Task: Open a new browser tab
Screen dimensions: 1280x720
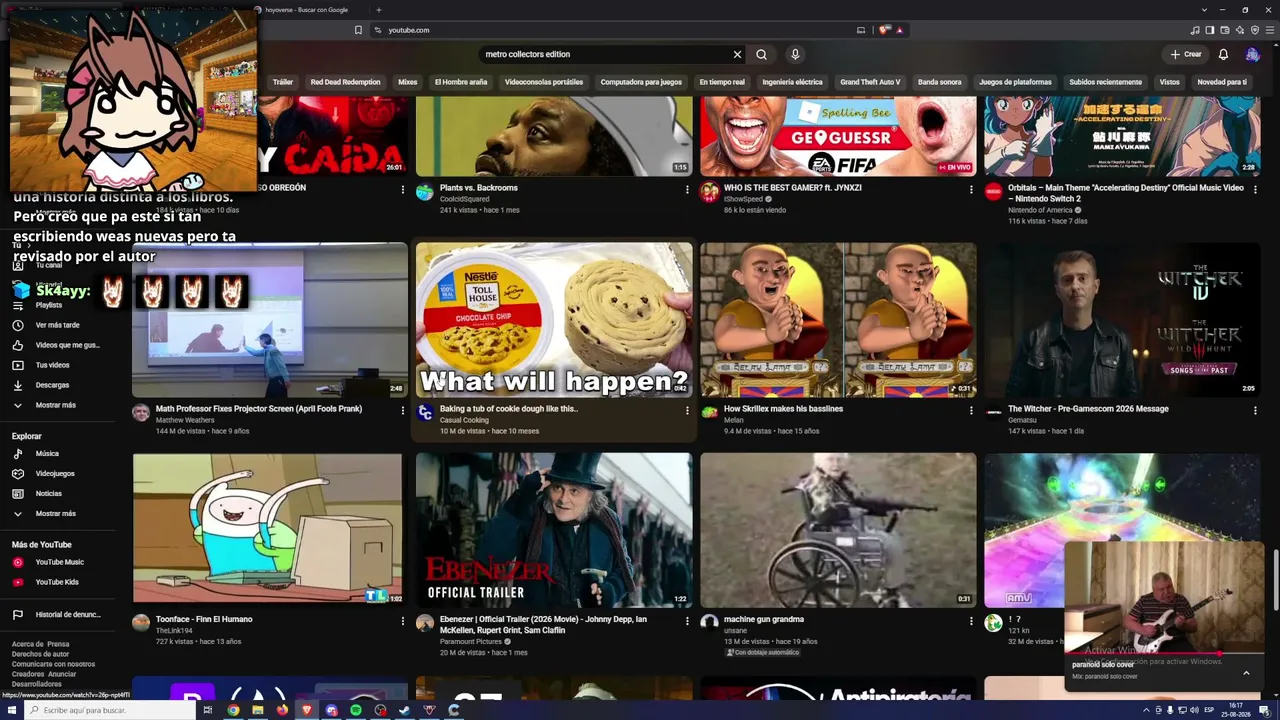Action: [x=378, y=10]
